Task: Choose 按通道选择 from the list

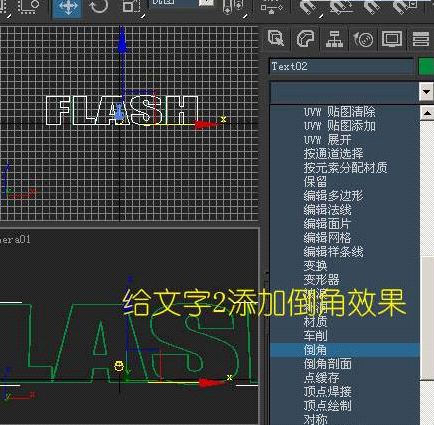Action: point(333,153)
